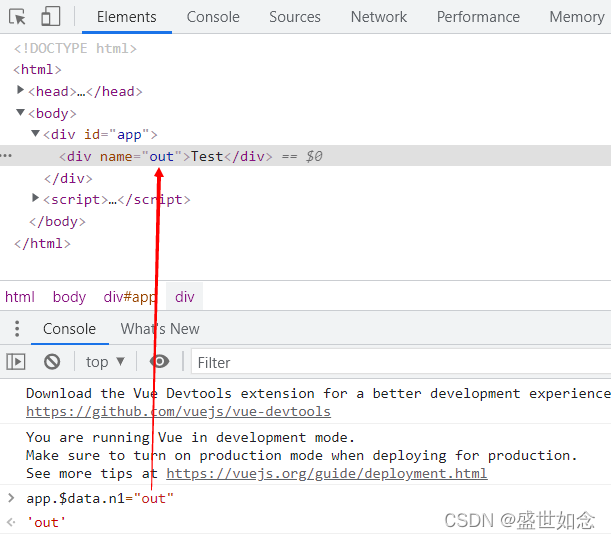Open the ellipsis actions for selected node
Image resolution: width=611 pixels, height=540 pixels.
pyautogui.click(x=7, y=156)
